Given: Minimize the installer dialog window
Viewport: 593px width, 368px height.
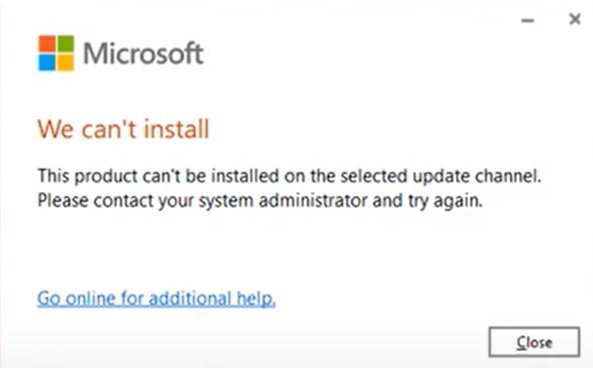Looking at the screenshot, I should pos(528,20).
